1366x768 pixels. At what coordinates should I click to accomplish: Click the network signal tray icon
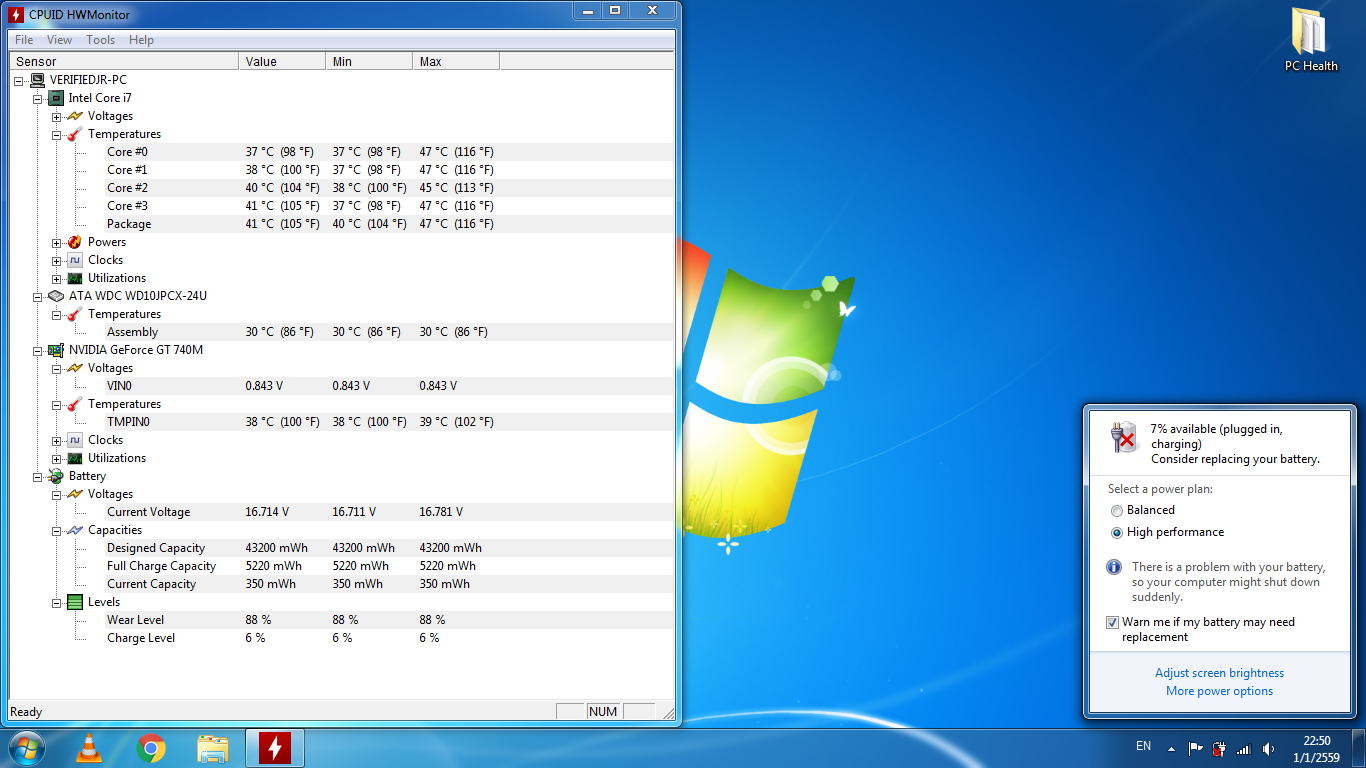point(1244,748)
